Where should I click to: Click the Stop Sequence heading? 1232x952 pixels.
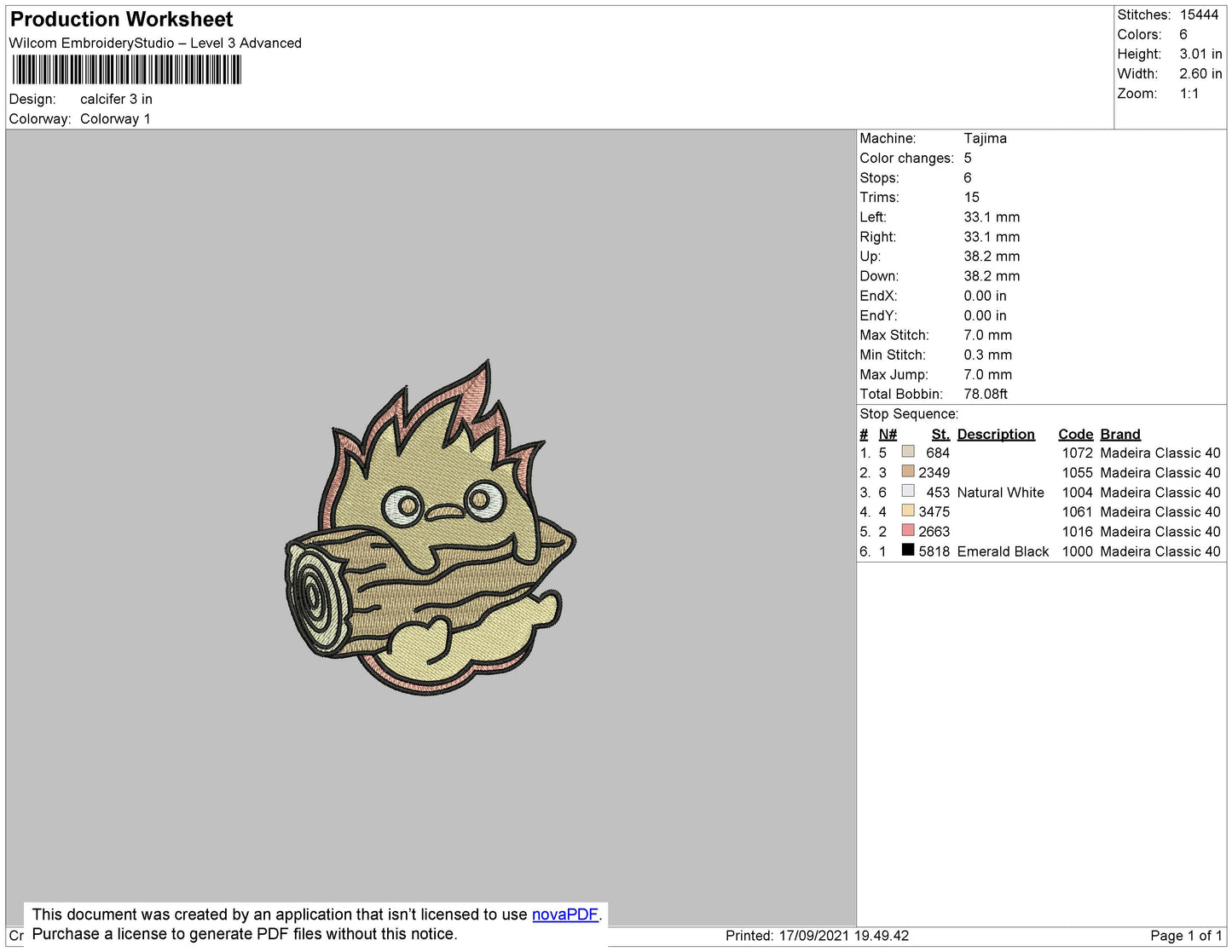click(x=908, y=414)
